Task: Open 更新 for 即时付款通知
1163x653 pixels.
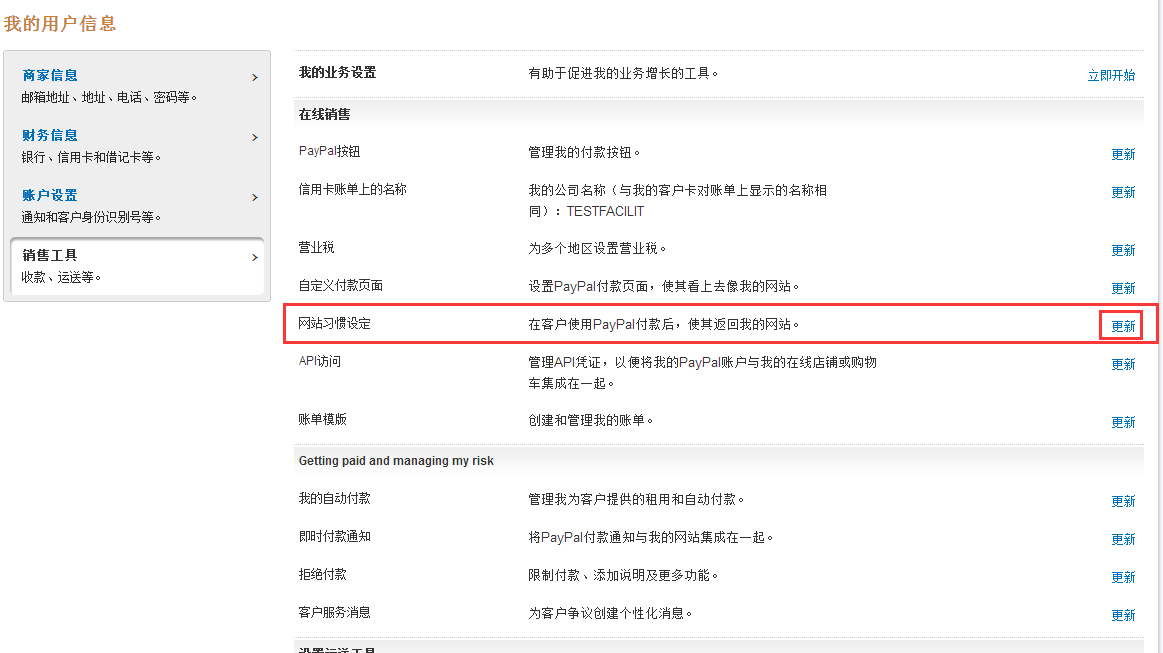Action: (x=1123, y=539)
